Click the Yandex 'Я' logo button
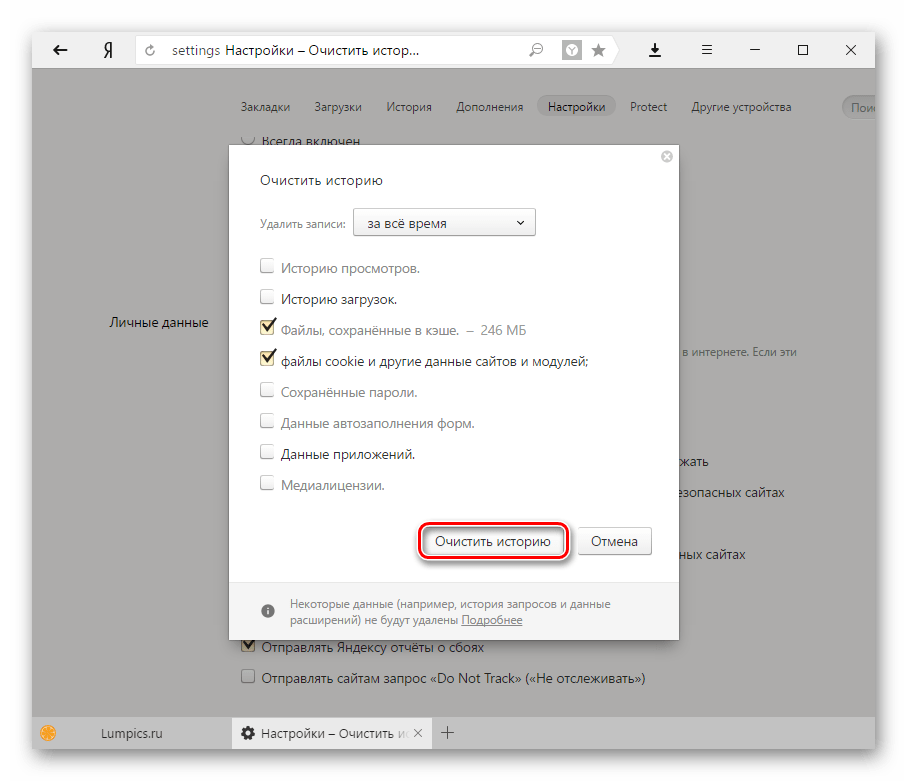 108,50
